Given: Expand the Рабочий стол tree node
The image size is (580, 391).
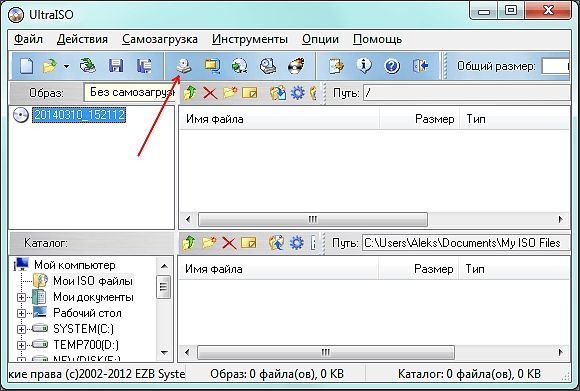Looking at the screenshot, I should pos(21,313).
